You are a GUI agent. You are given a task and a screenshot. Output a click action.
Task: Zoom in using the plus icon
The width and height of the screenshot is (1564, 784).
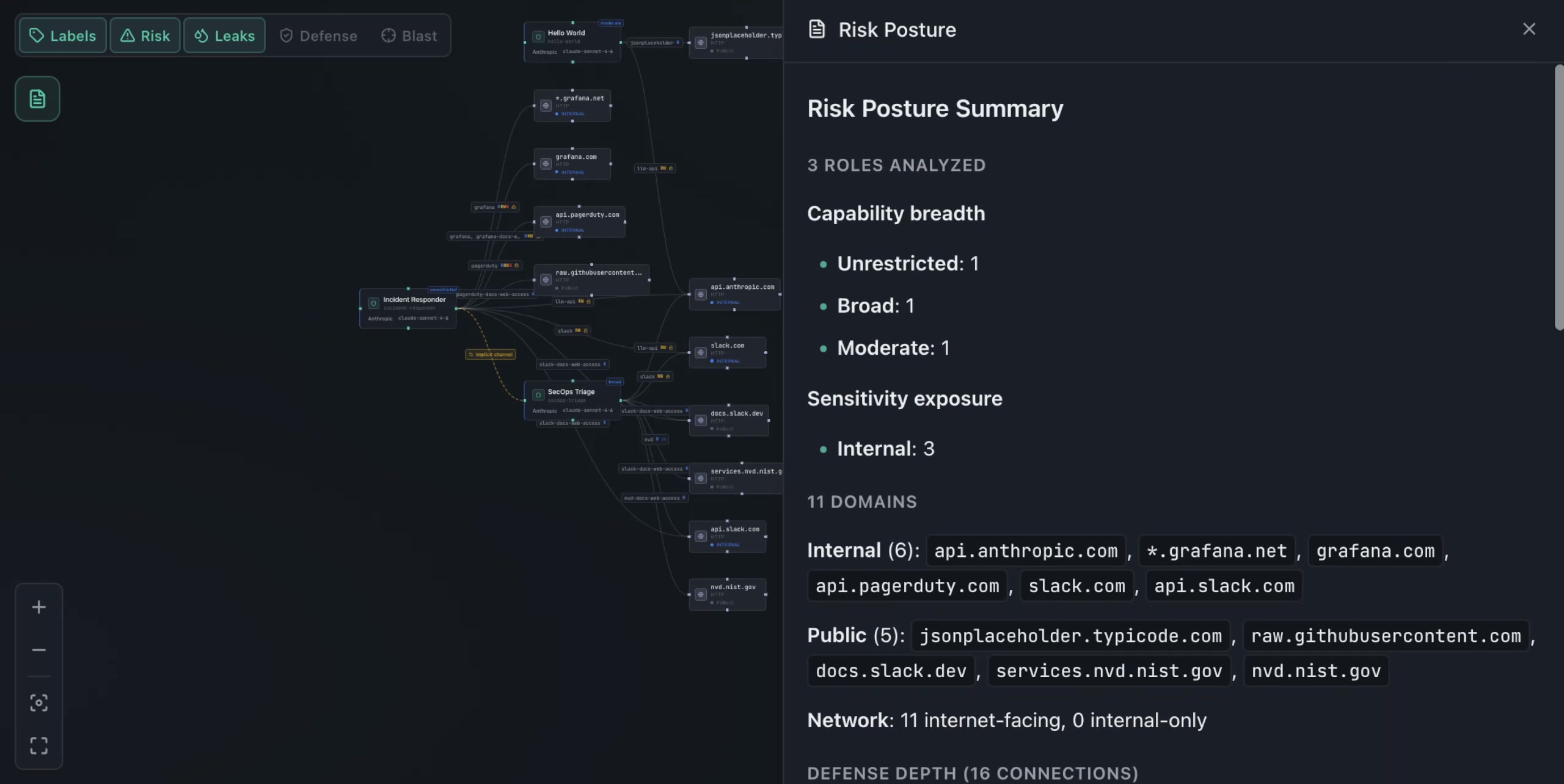38,606
